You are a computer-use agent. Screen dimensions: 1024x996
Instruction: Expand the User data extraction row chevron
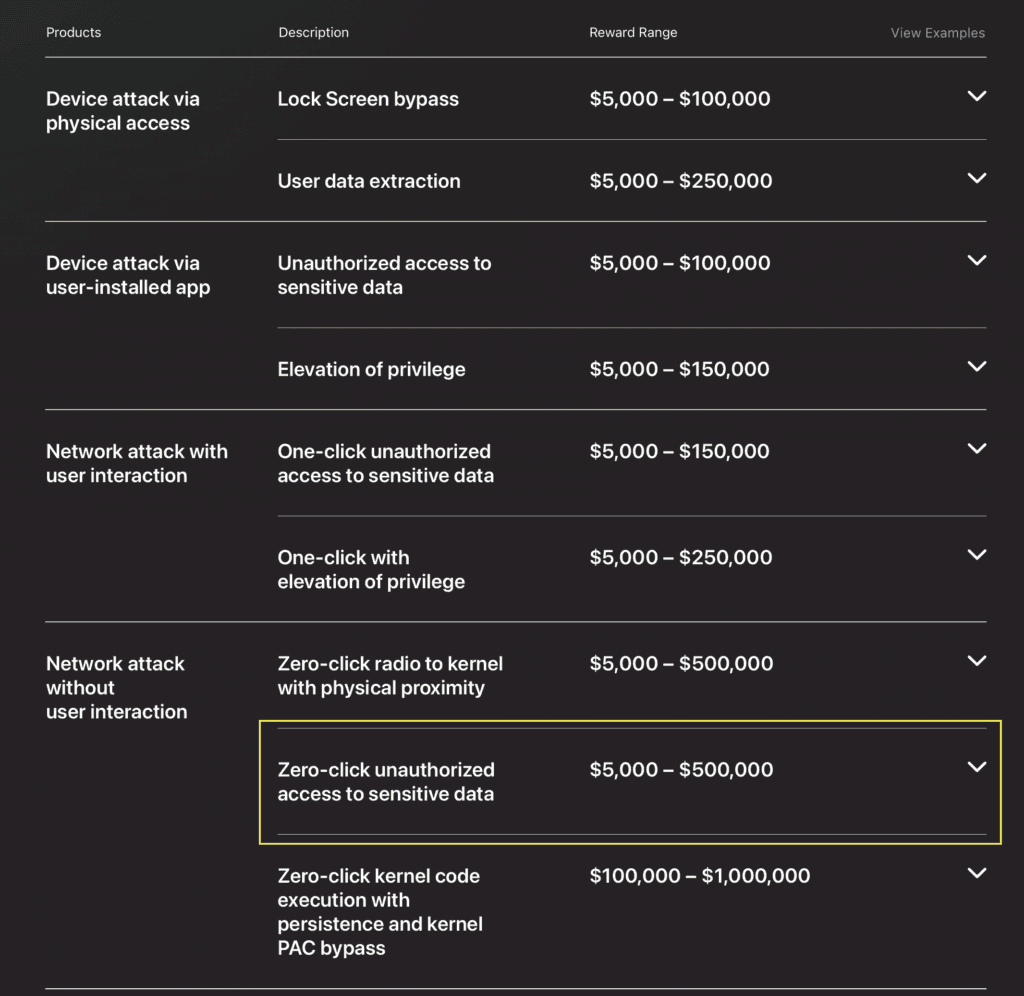click(x=977, y=179)
